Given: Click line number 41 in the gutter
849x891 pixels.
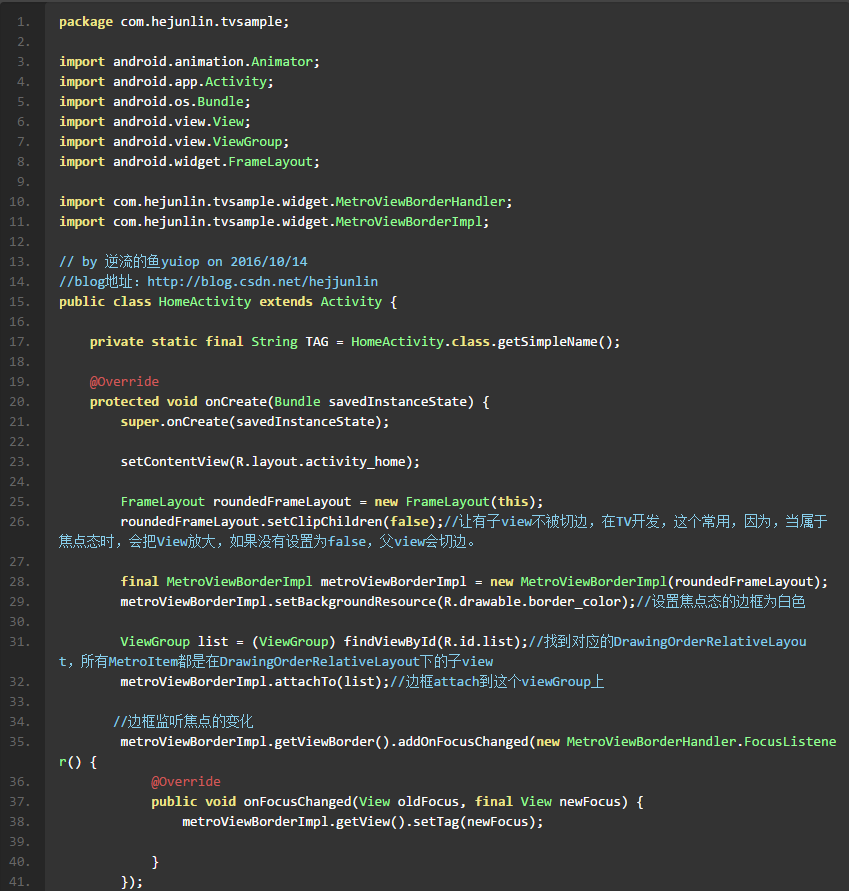Looking at the screenshot, I should 22,882.
